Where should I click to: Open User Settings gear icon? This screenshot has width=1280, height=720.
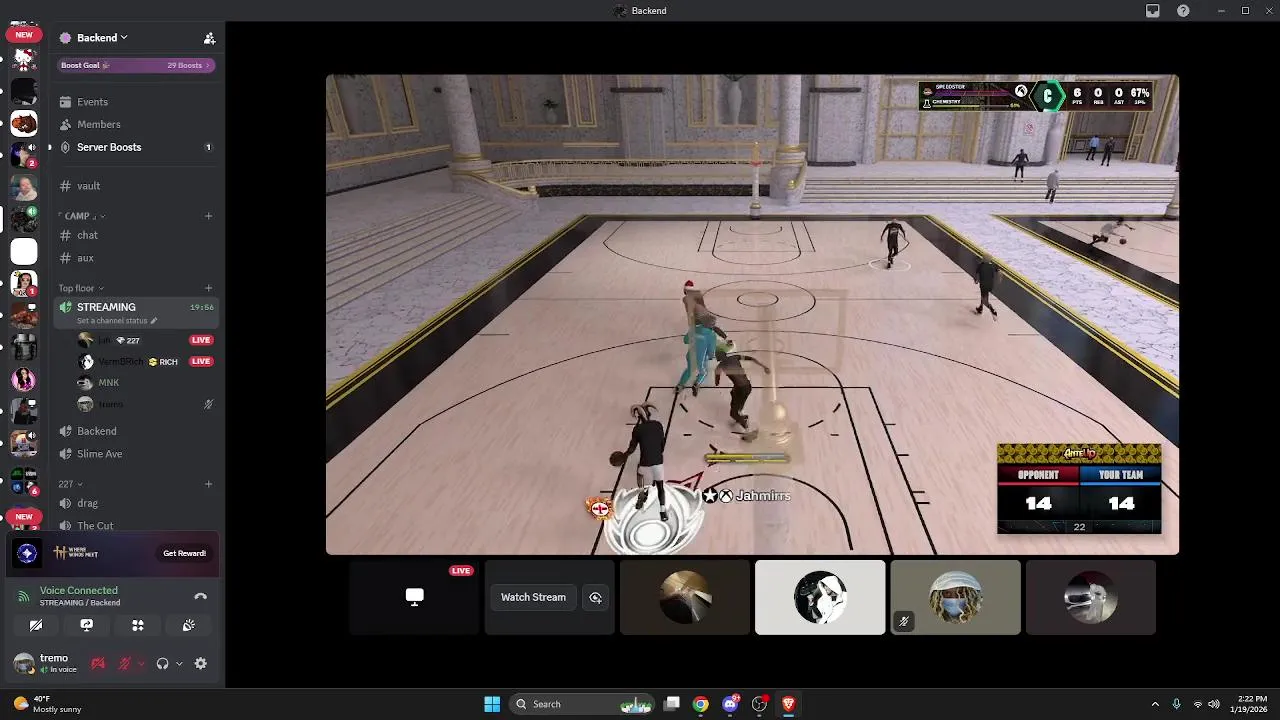click(200, 663)
